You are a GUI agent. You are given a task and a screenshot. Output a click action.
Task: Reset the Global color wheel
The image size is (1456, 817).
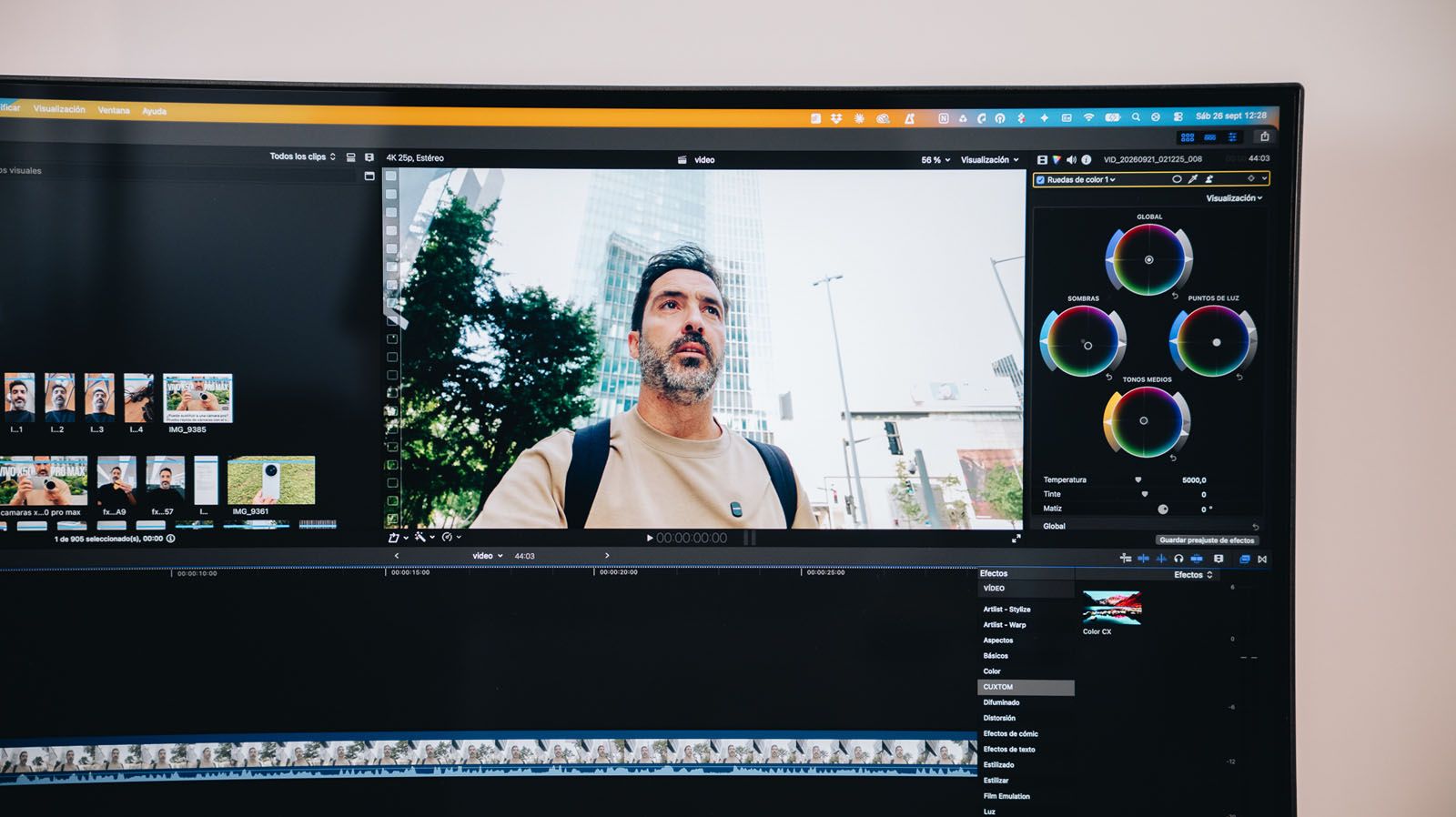1175,296
